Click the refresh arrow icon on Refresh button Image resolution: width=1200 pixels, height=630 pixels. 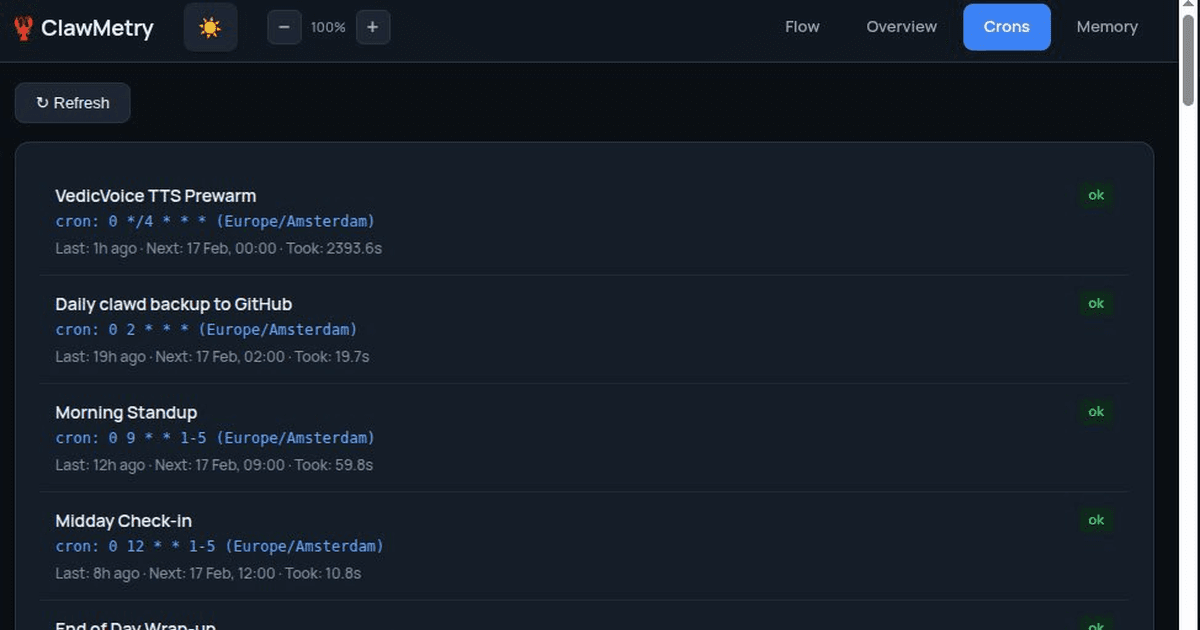42,102
